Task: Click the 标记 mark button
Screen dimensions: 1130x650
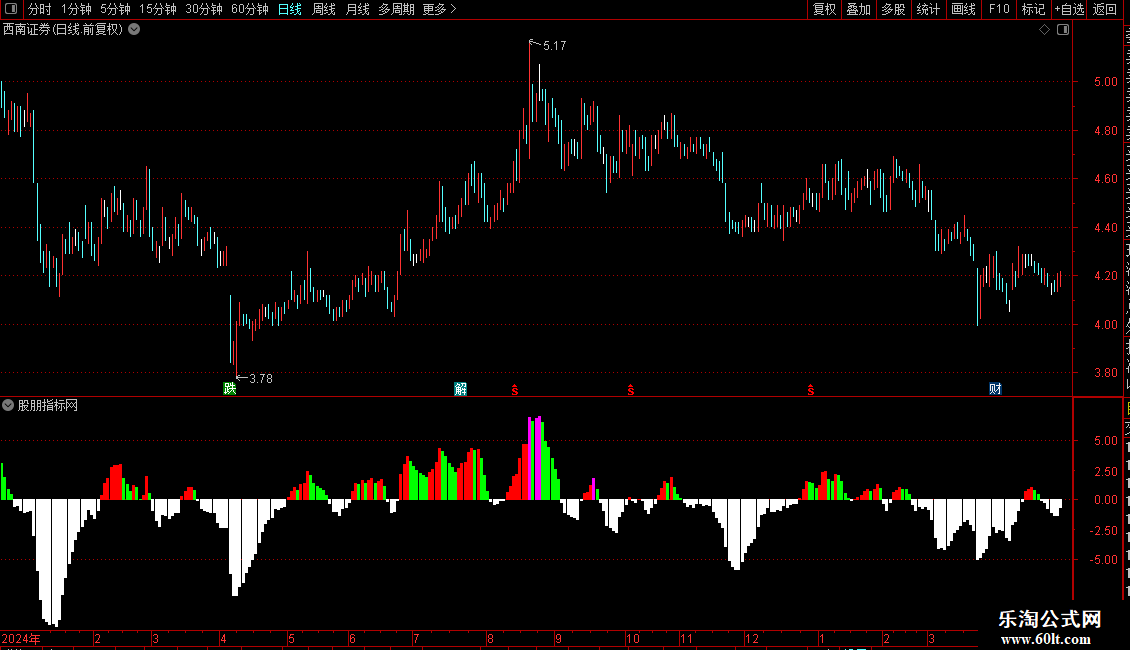Action: point(1033,9)
